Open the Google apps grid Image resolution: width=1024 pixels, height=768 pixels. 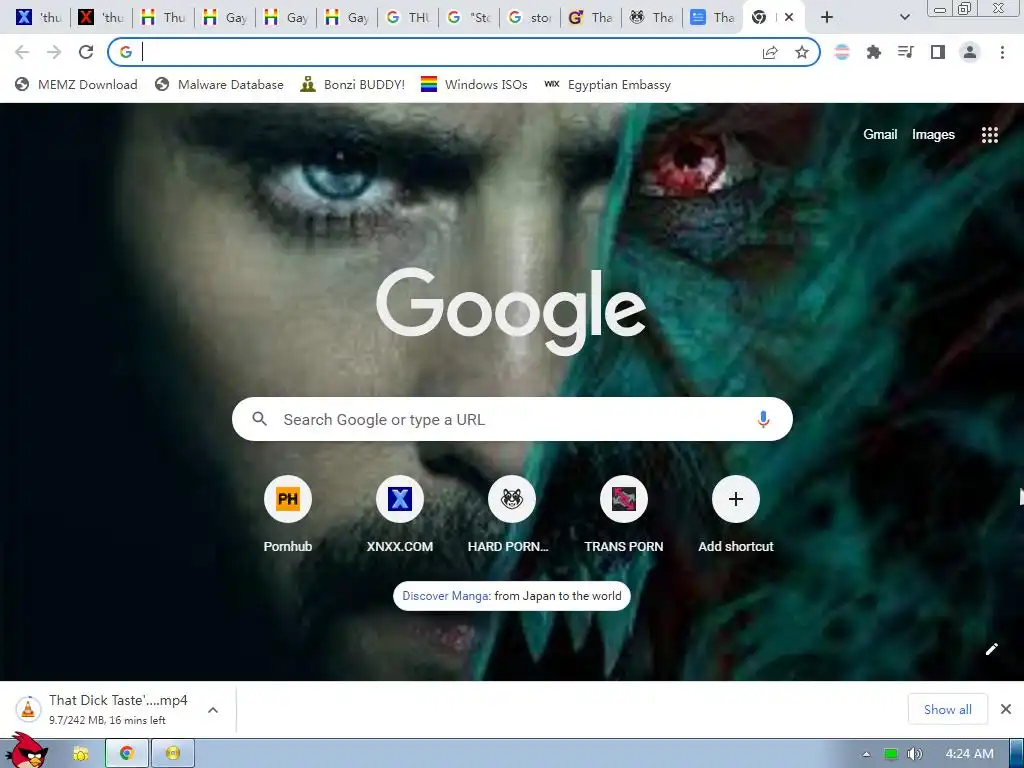[989, 135]
